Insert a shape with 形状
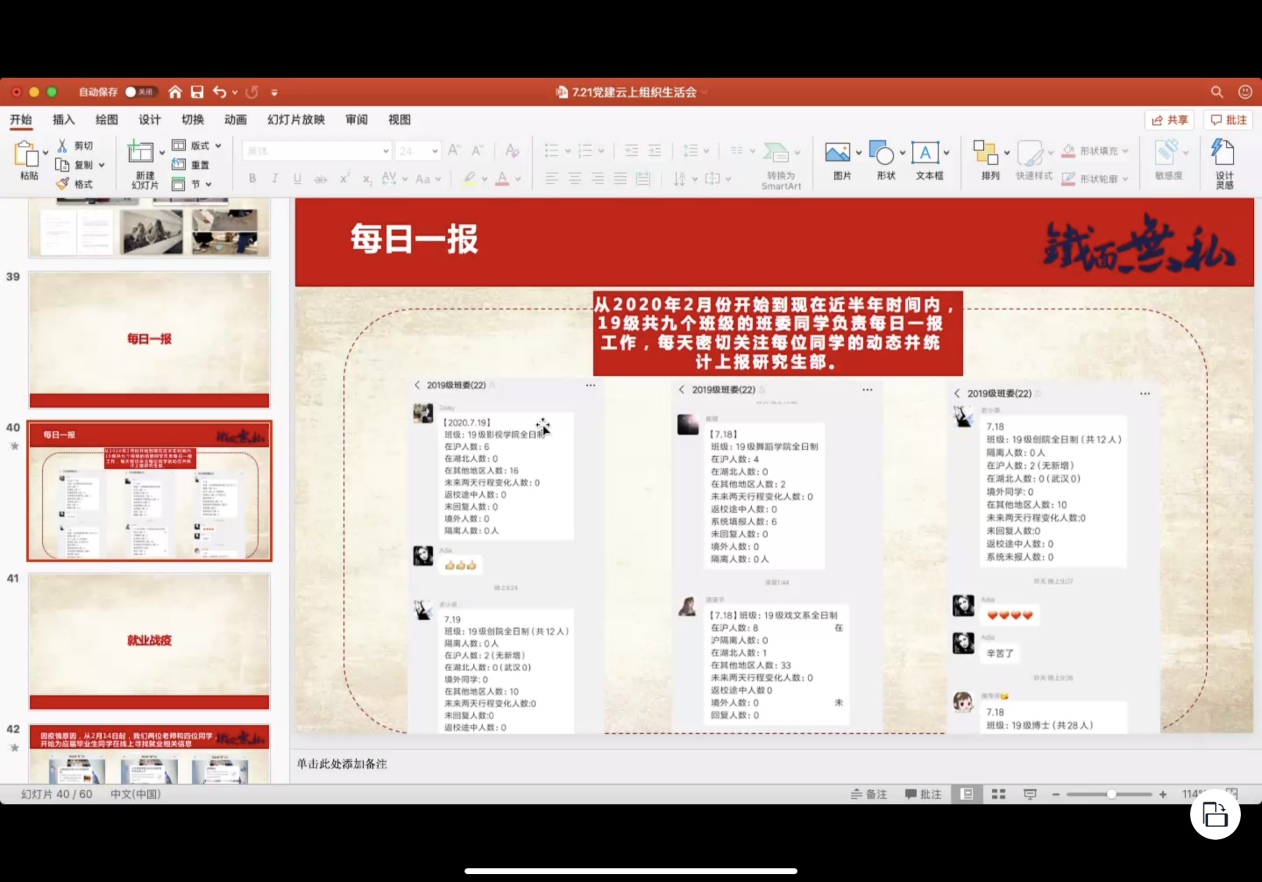 point(884,160)
